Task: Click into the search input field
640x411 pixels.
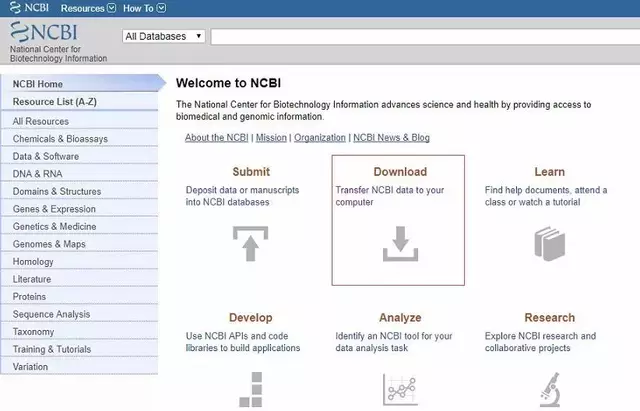Action: coord(425,36)
